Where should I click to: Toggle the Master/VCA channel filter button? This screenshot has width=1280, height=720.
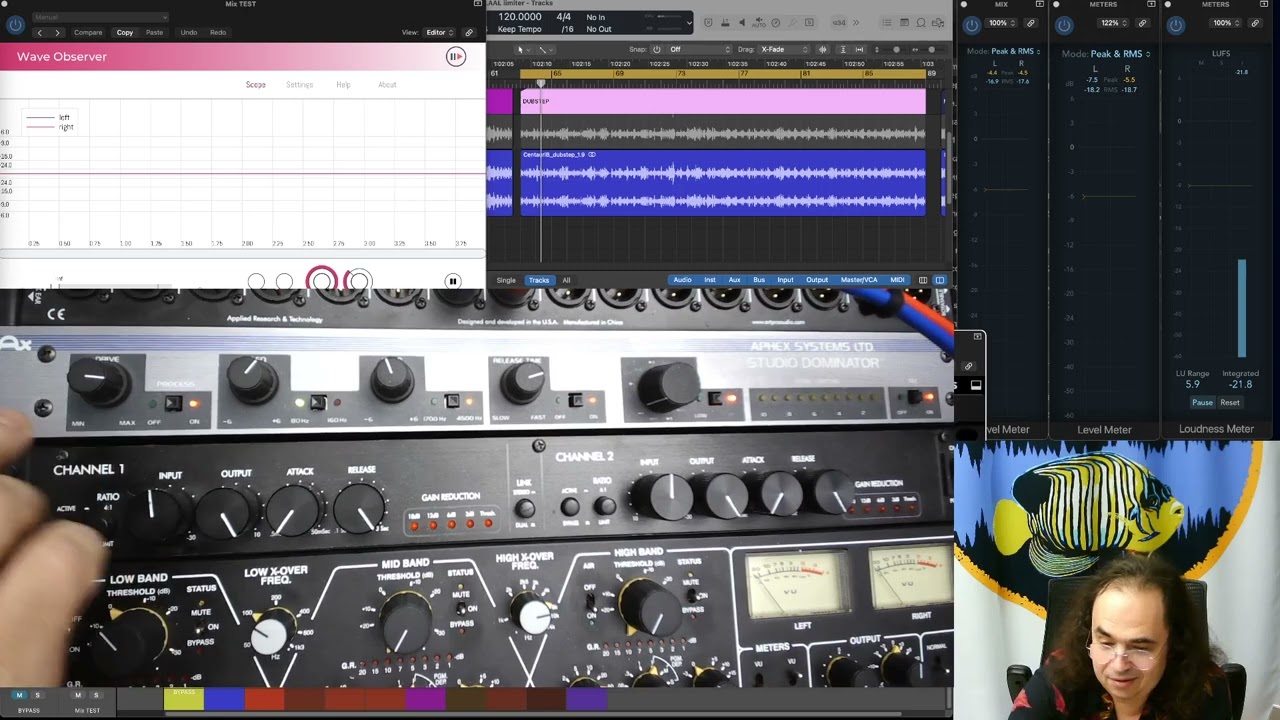click(859, 280)
